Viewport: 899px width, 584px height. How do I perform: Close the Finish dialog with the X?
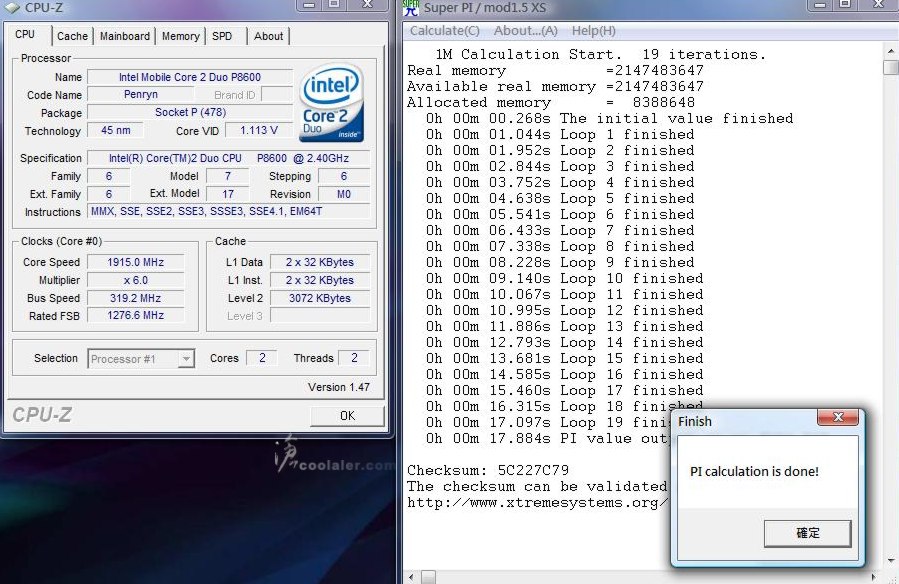tap(838, 417)
